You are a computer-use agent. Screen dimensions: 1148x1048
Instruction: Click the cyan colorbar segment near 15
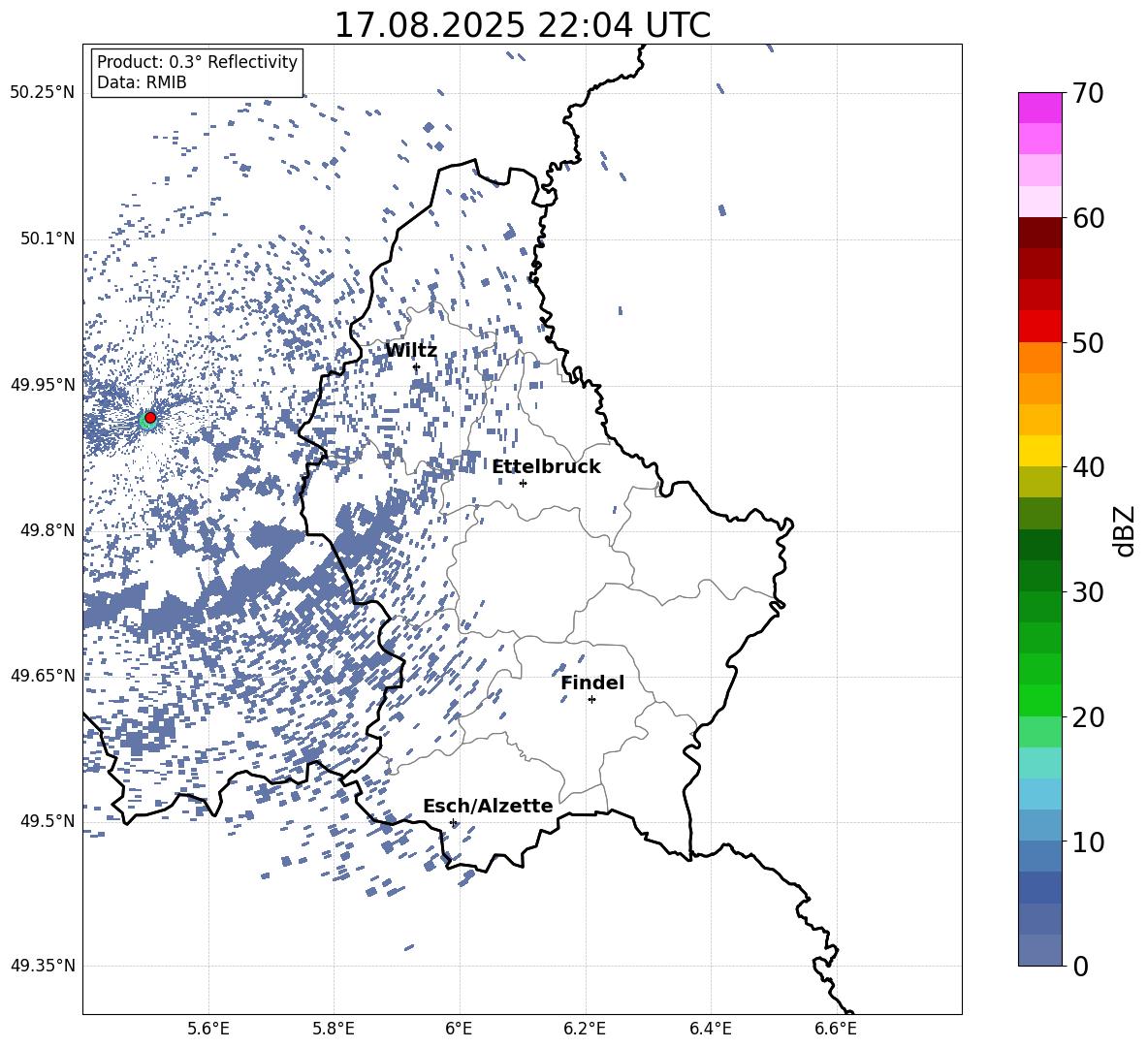pos(1040,763)
